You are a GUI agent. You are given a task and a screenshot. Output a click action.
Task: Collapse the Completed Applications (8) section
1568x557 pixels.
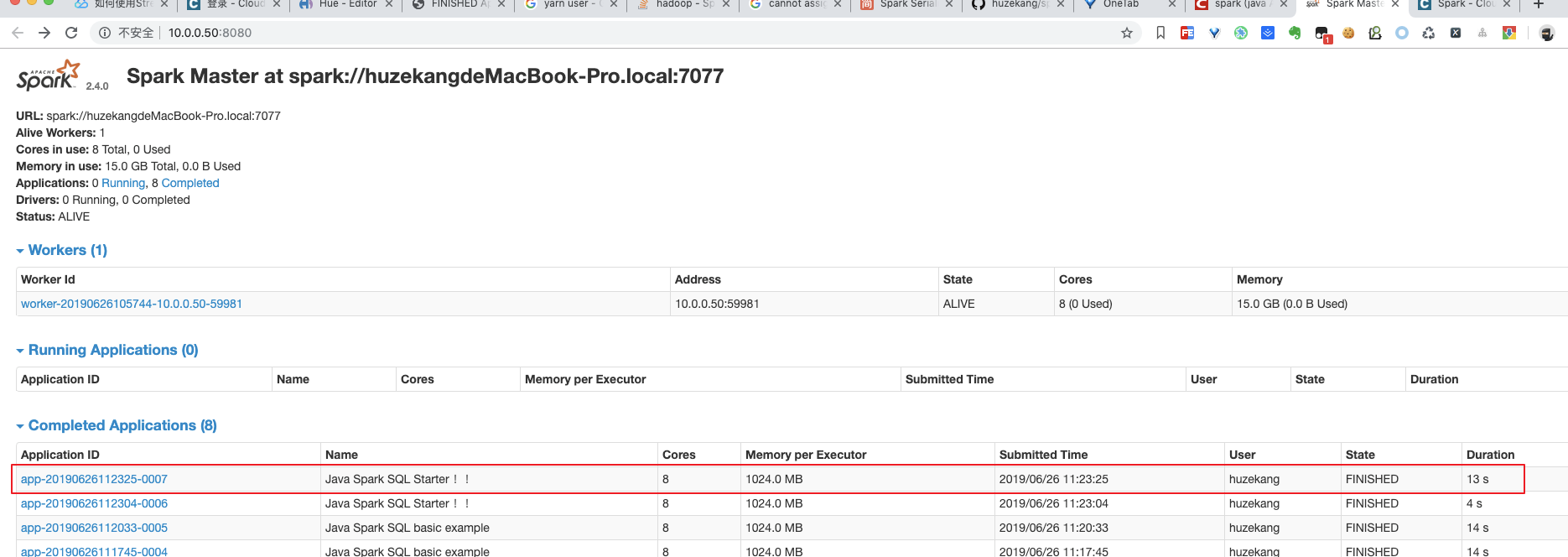click(x=116, y=425)
